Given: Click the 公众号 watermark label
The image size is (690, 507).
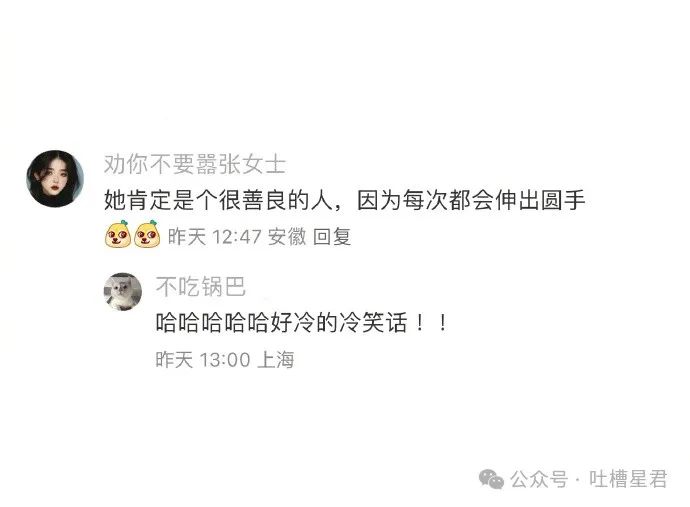Looking at the screenshot, I should 540,479.
